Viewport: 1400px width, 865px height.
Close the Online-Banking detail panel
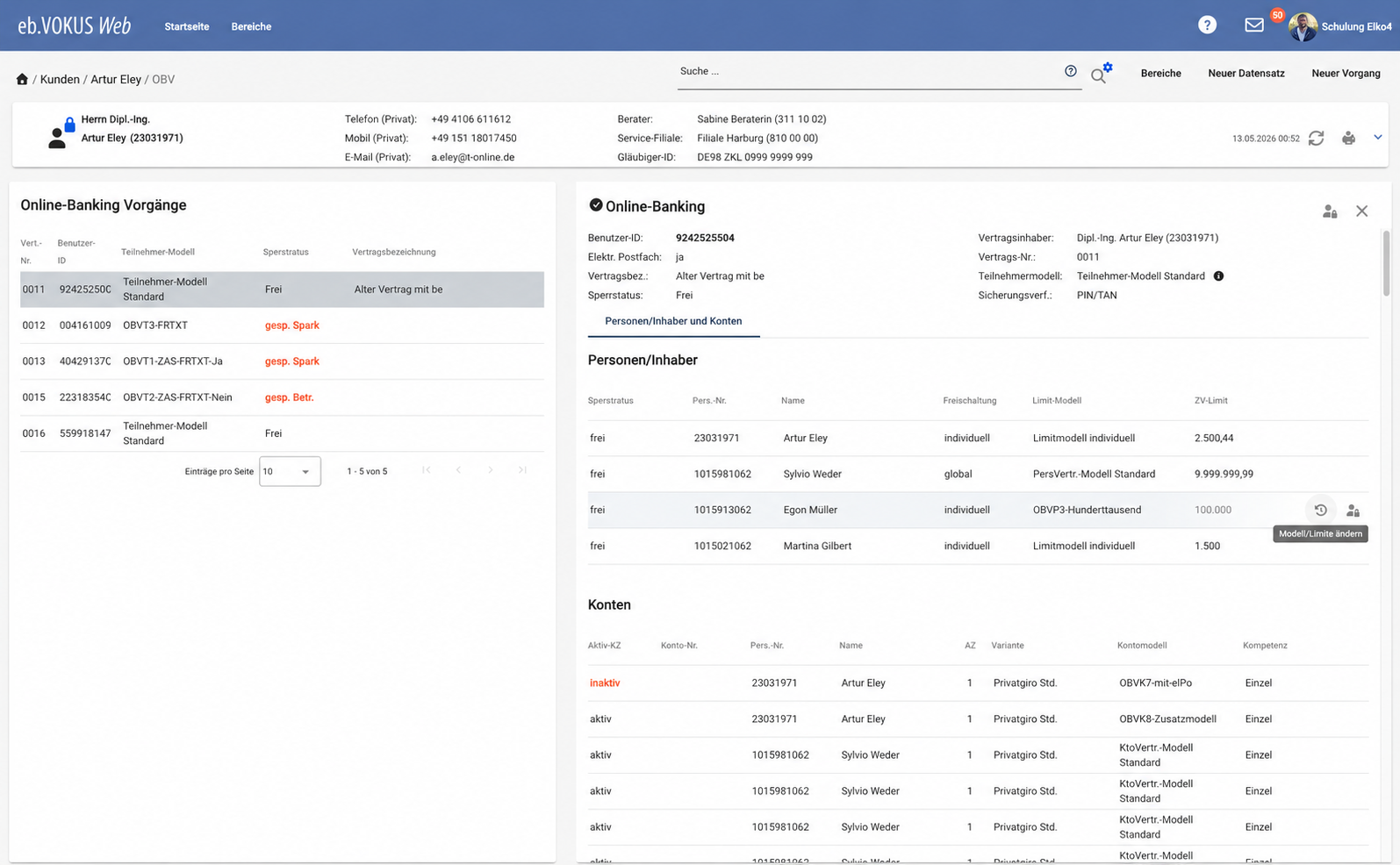click(x=1361, y=211)
